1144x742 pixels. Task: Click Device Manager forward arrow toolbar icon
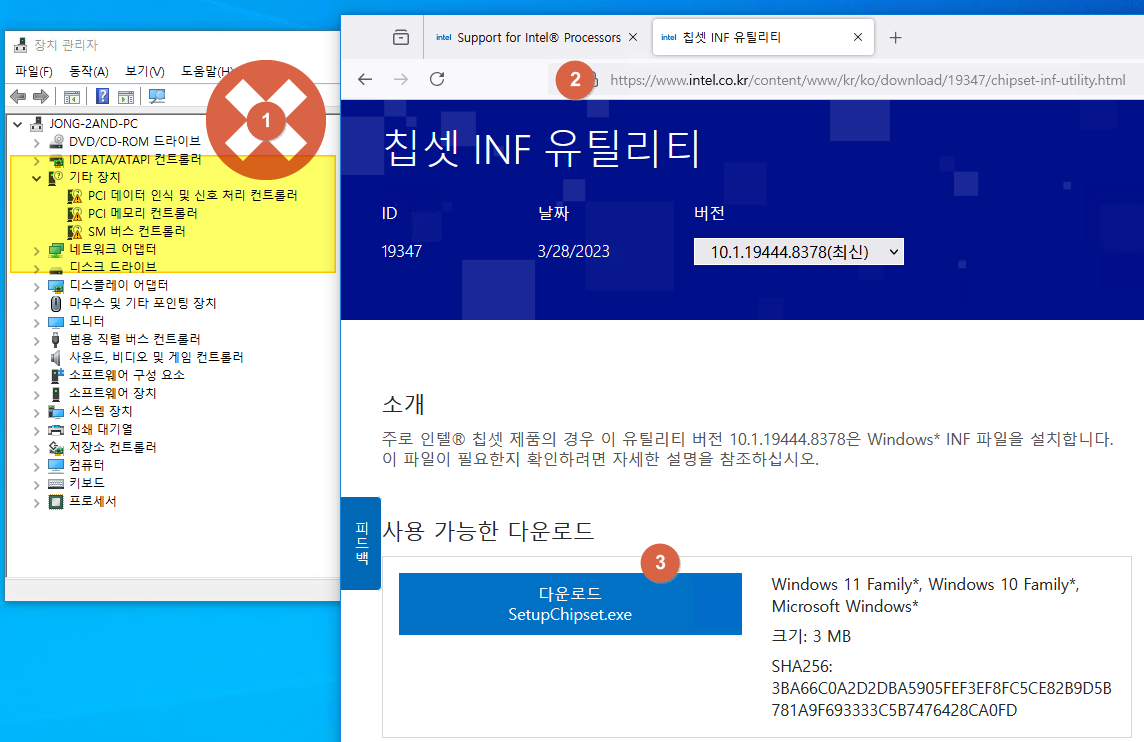[41, 96]
